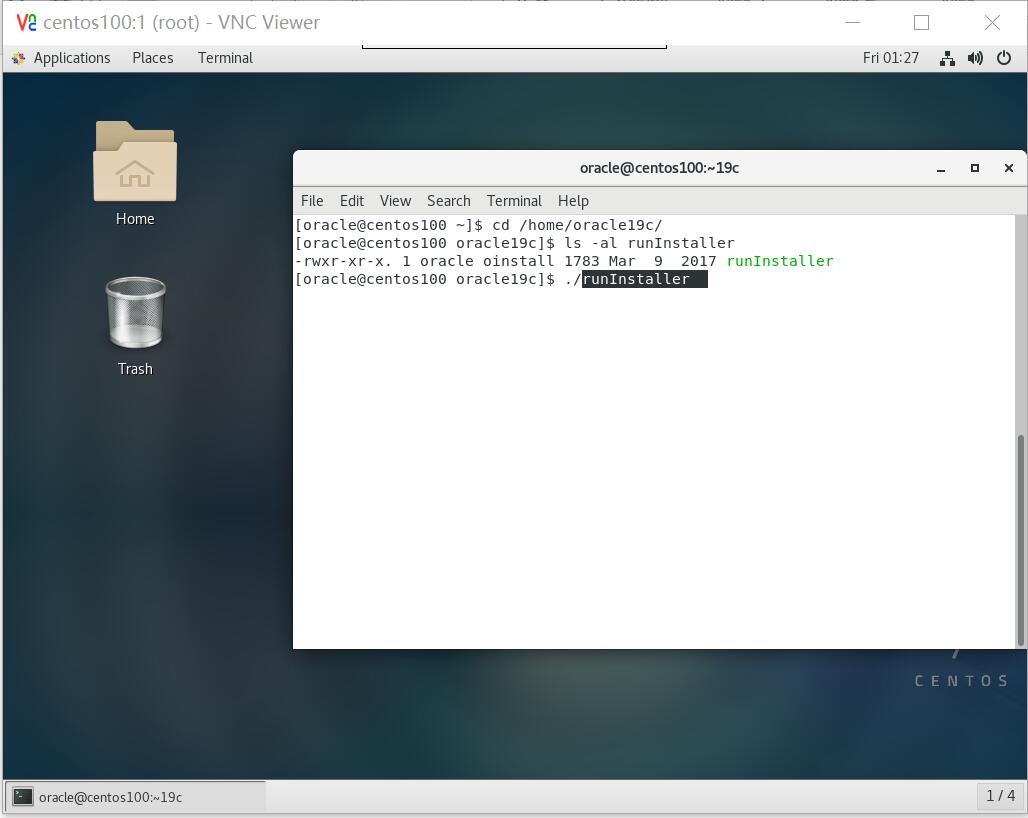Click the 'cd /home/oracle19c/' command text
Viewport: 1028px width, 818px height.
pos(578,225)
